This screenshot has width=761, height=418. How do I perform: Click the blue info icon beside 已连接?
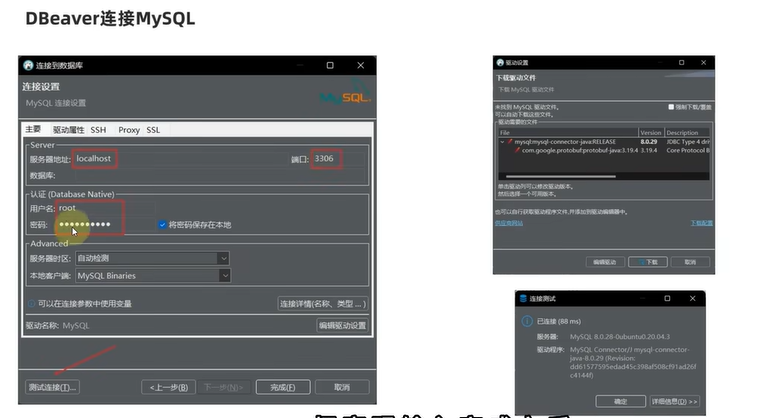pos(527,321)
